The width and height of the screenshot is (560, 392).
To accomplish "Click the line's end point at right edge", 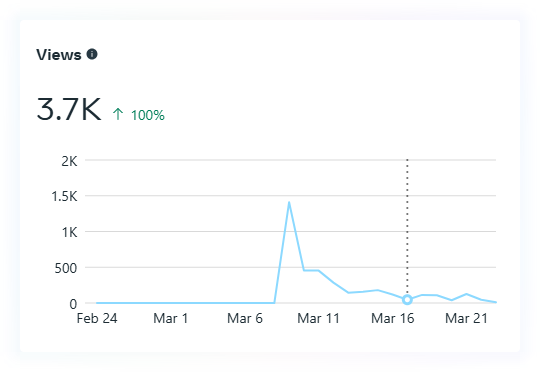I will (495, 302).
